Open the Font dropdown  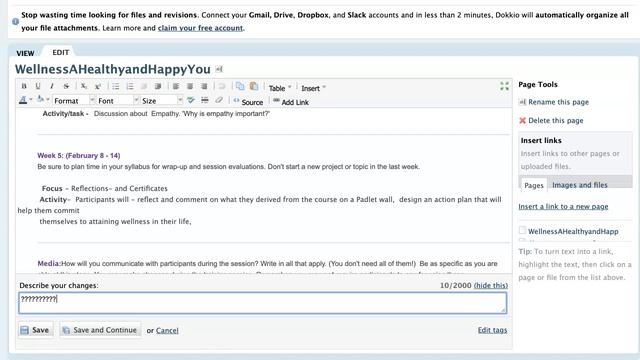click(118, 100)
